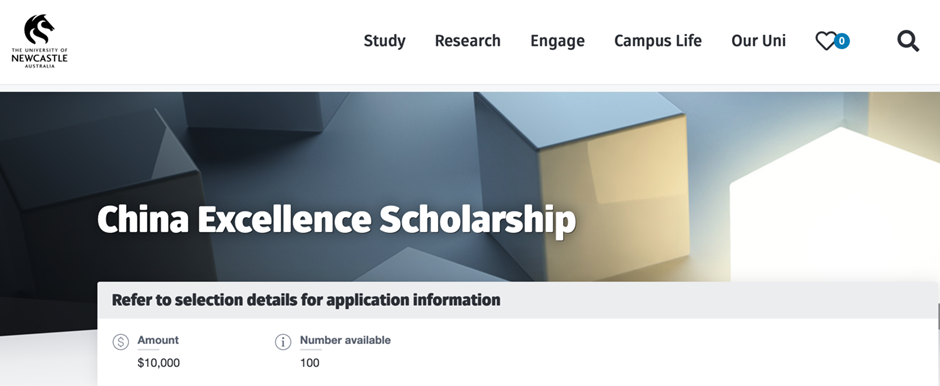Click the glowing white house shape in banner
Viewport: 940px width, 386px height.
[833, 204]
